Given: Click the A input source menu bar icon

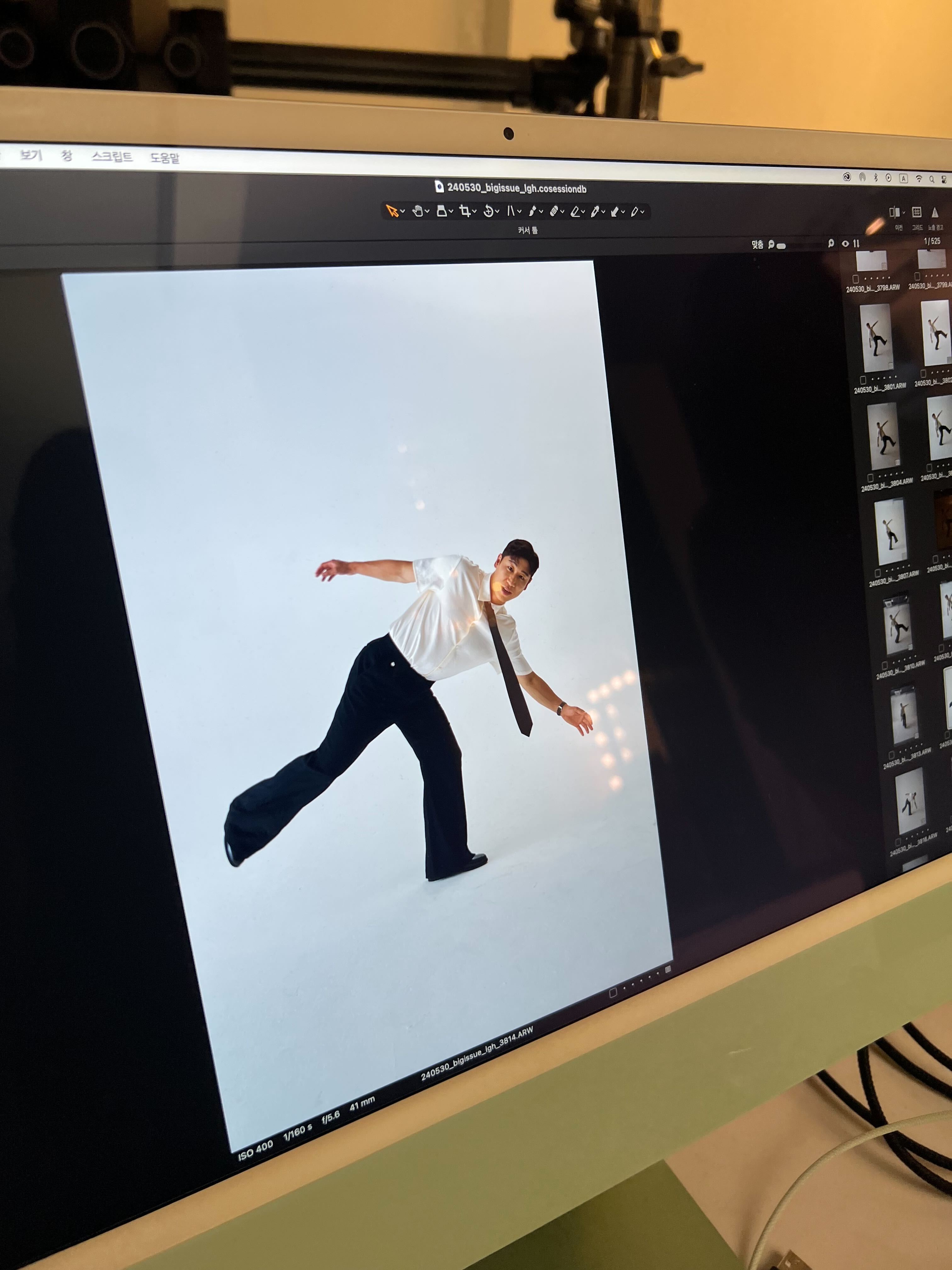Looking at the screenshot, I should (x=904, y=179).
